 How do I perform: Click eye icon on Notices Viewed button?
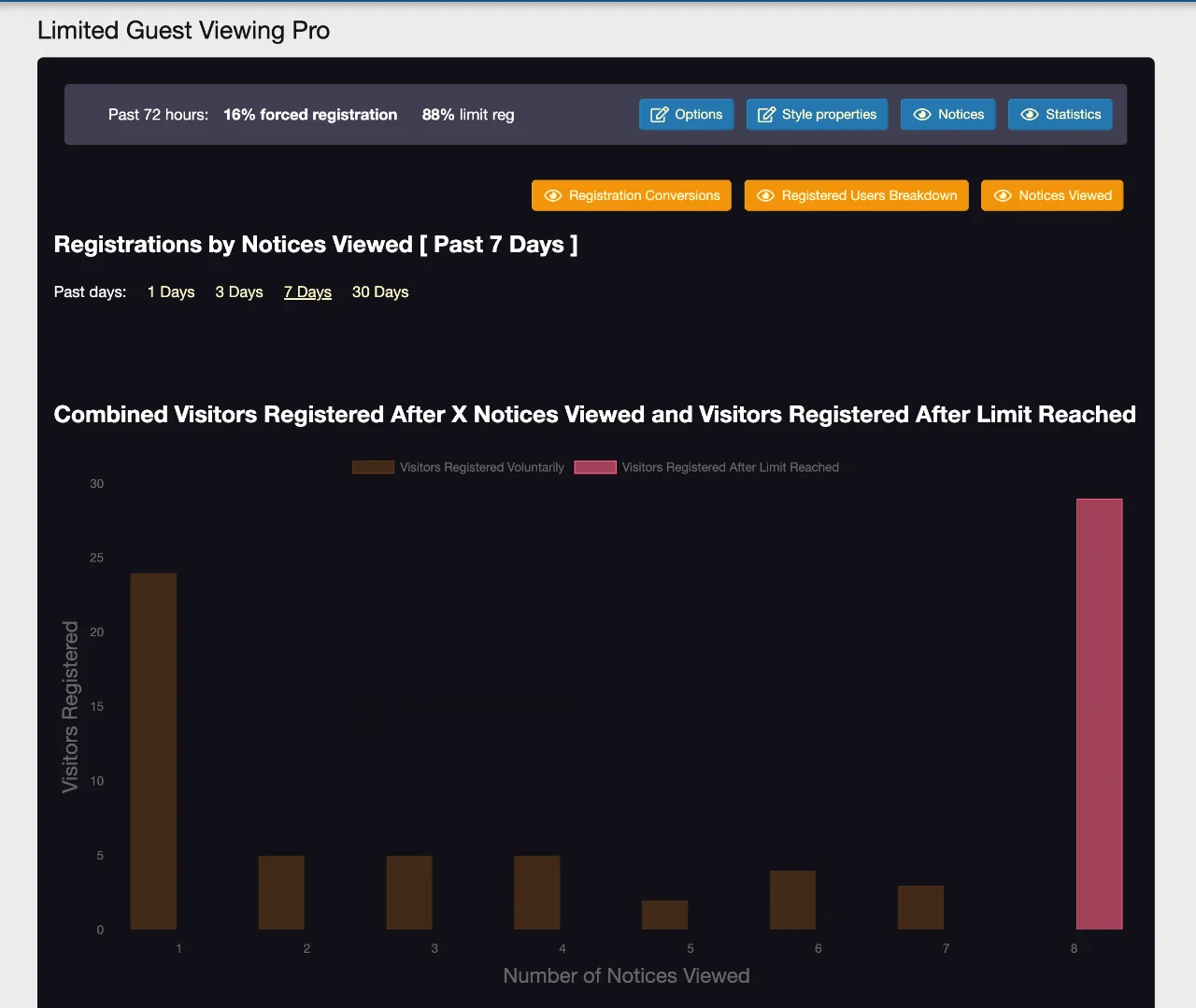tap(1003, 196)
